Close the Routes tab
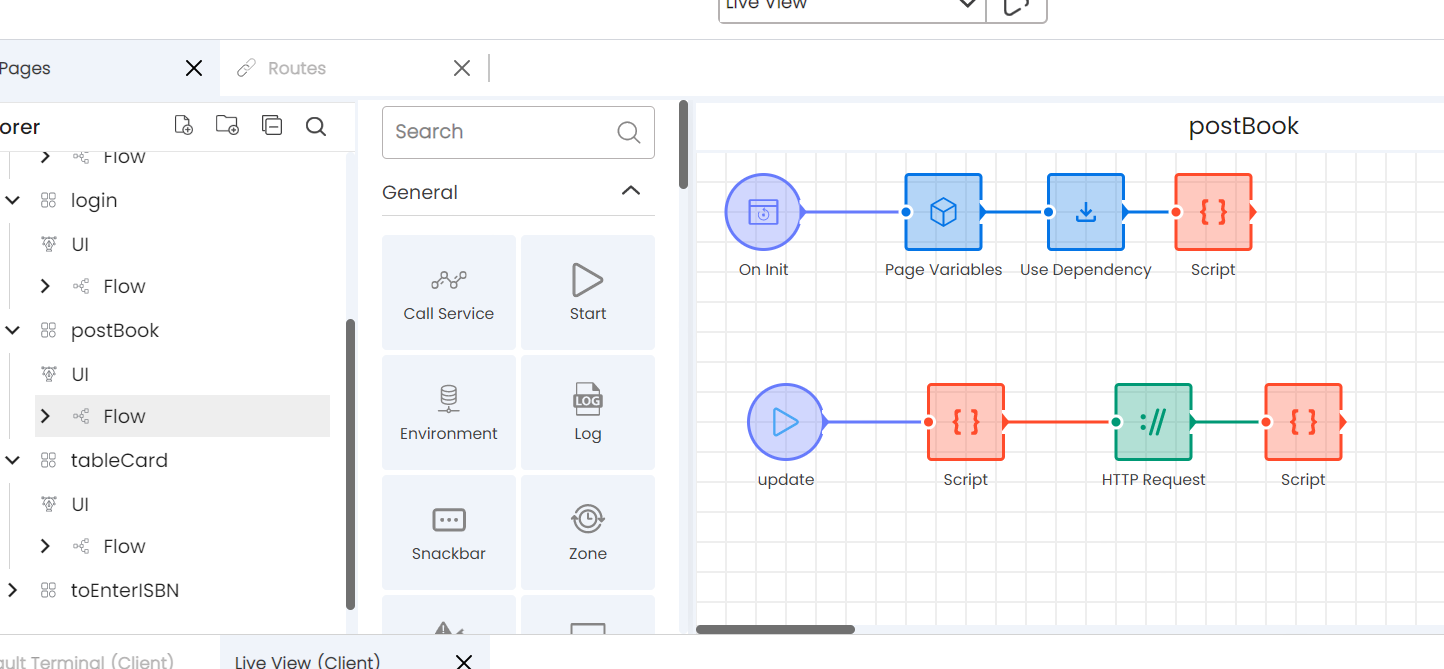1444x669 pixels. pos(462,68)
